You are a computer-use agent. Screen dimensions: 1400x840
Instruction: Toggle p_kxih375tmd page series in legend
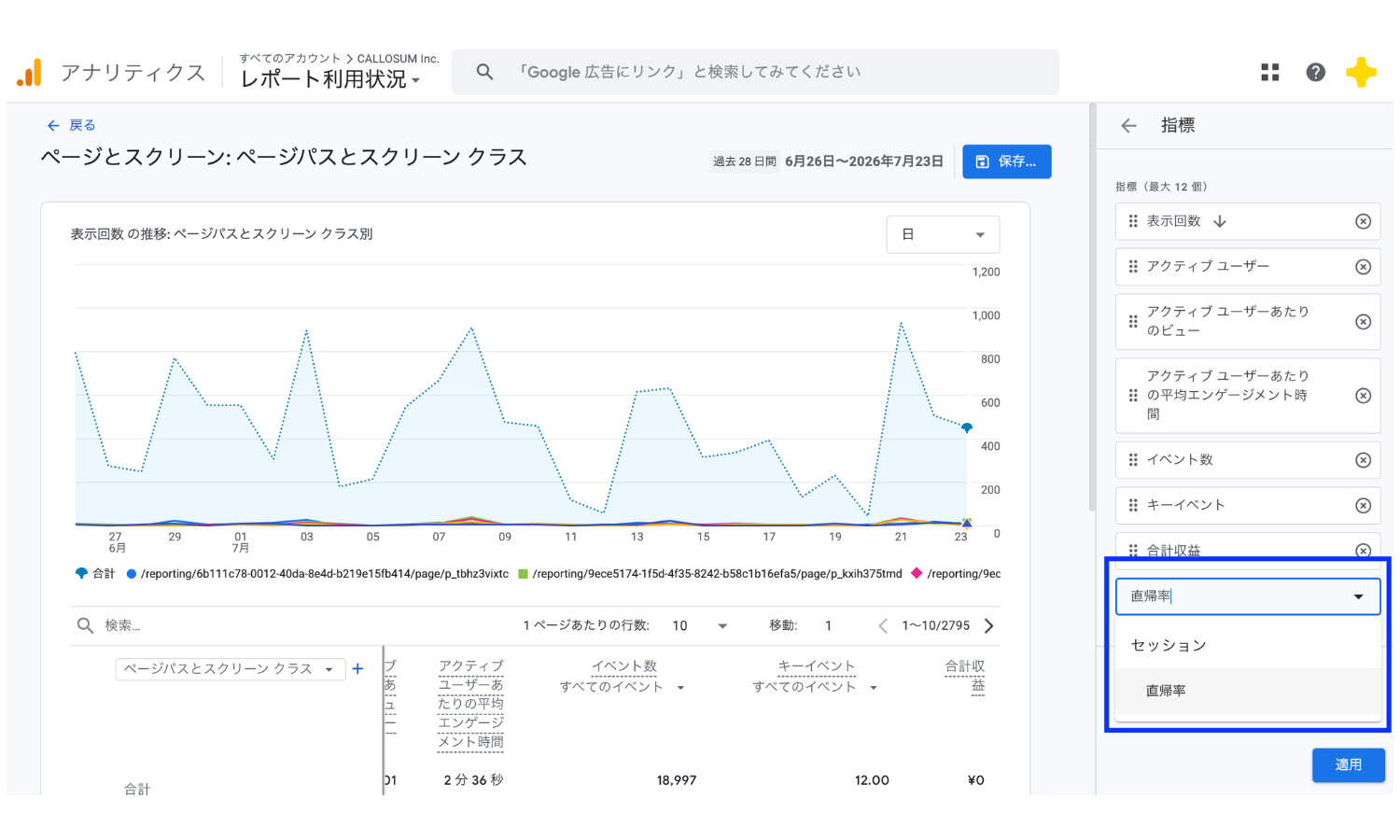pyautogui.click(x=710, y=574)
